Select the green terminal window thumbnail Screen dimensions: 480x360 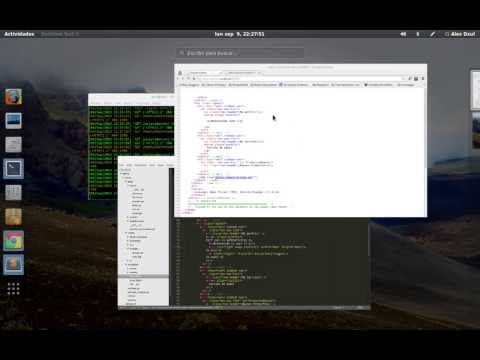point(131,147)
